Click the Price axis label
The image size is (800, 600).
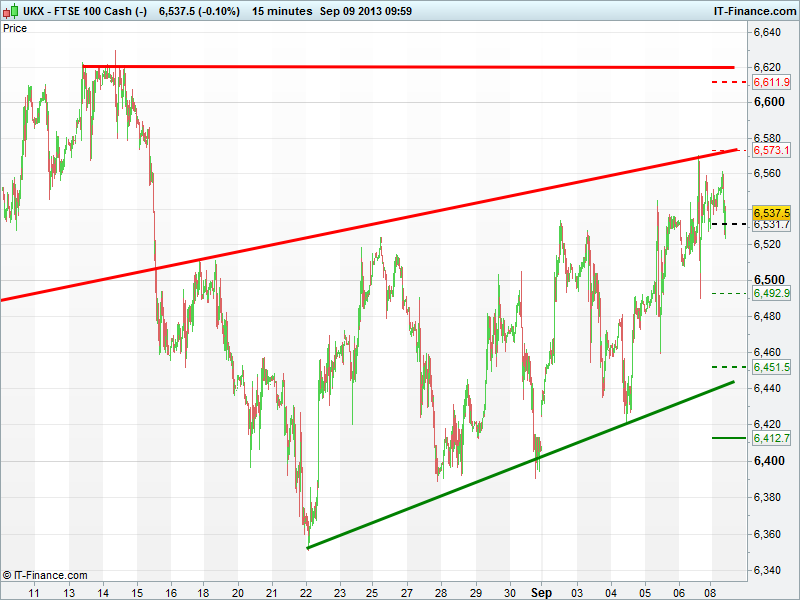pos(15,28)
